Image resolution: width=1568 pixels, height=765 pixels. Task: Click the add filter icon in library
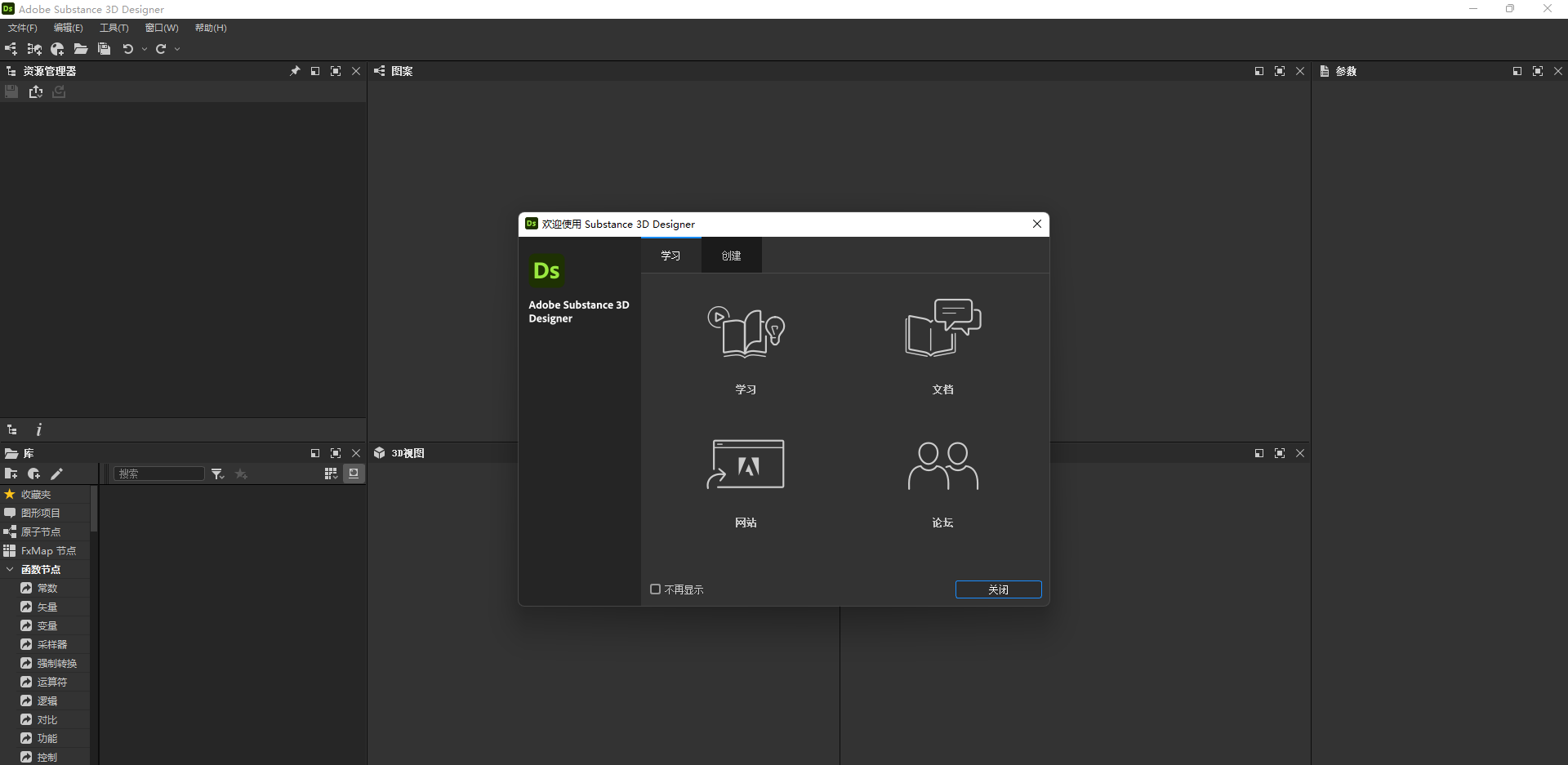(33, 474)
